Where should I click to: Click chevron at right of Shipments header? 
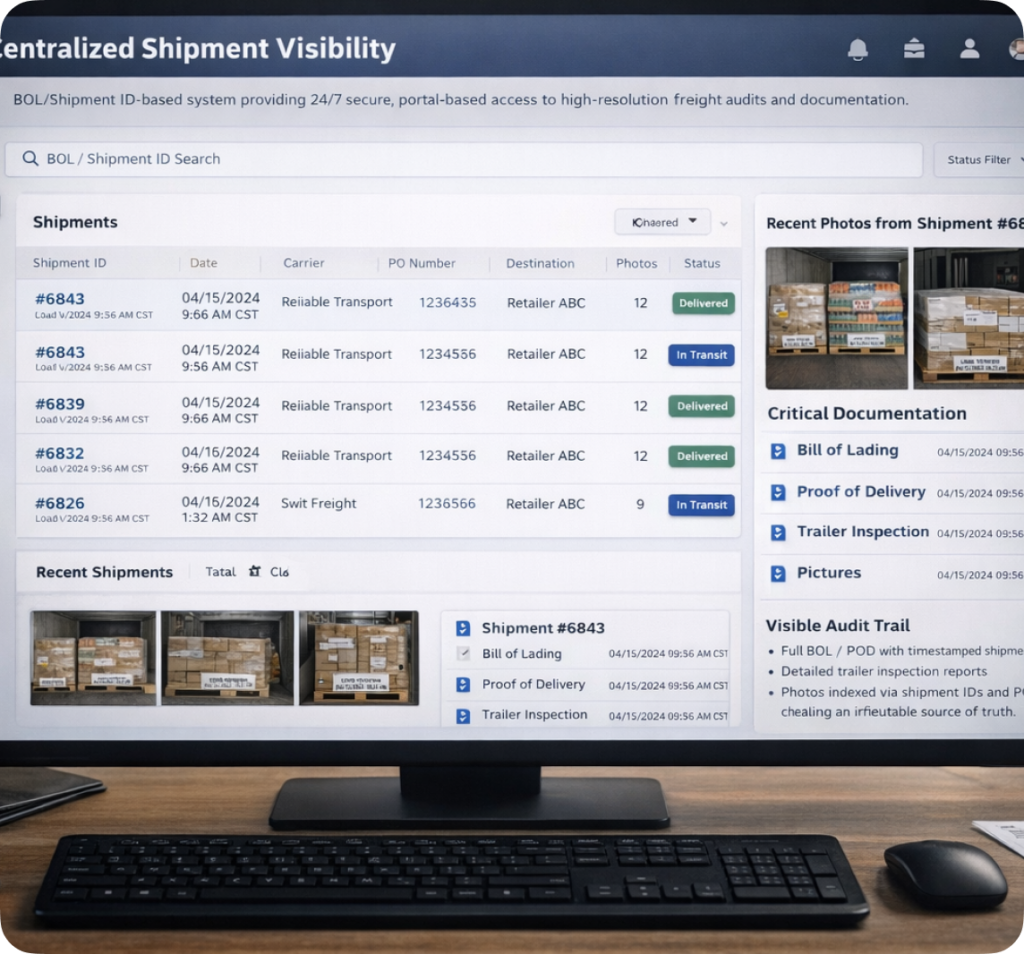(724, 224)
